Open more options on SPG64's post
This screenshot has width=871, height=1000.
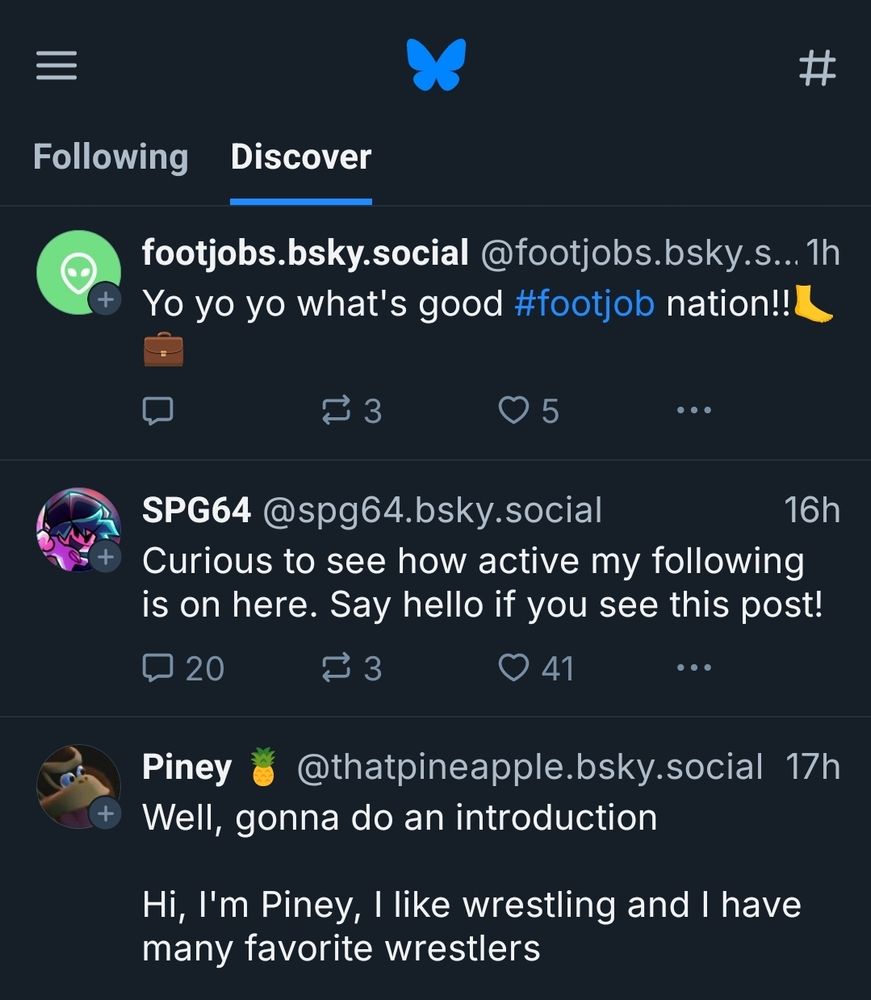pyautogui.click(x=693, y=667)
